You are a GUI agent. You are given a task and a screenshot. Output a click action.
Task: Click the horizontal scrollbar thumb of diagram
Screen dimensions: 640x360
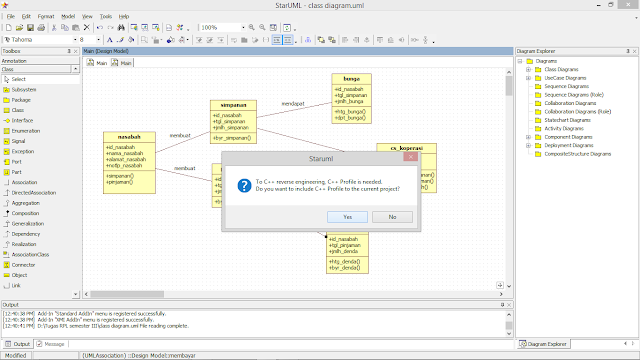pyautogui.click(x=127, y=294)
